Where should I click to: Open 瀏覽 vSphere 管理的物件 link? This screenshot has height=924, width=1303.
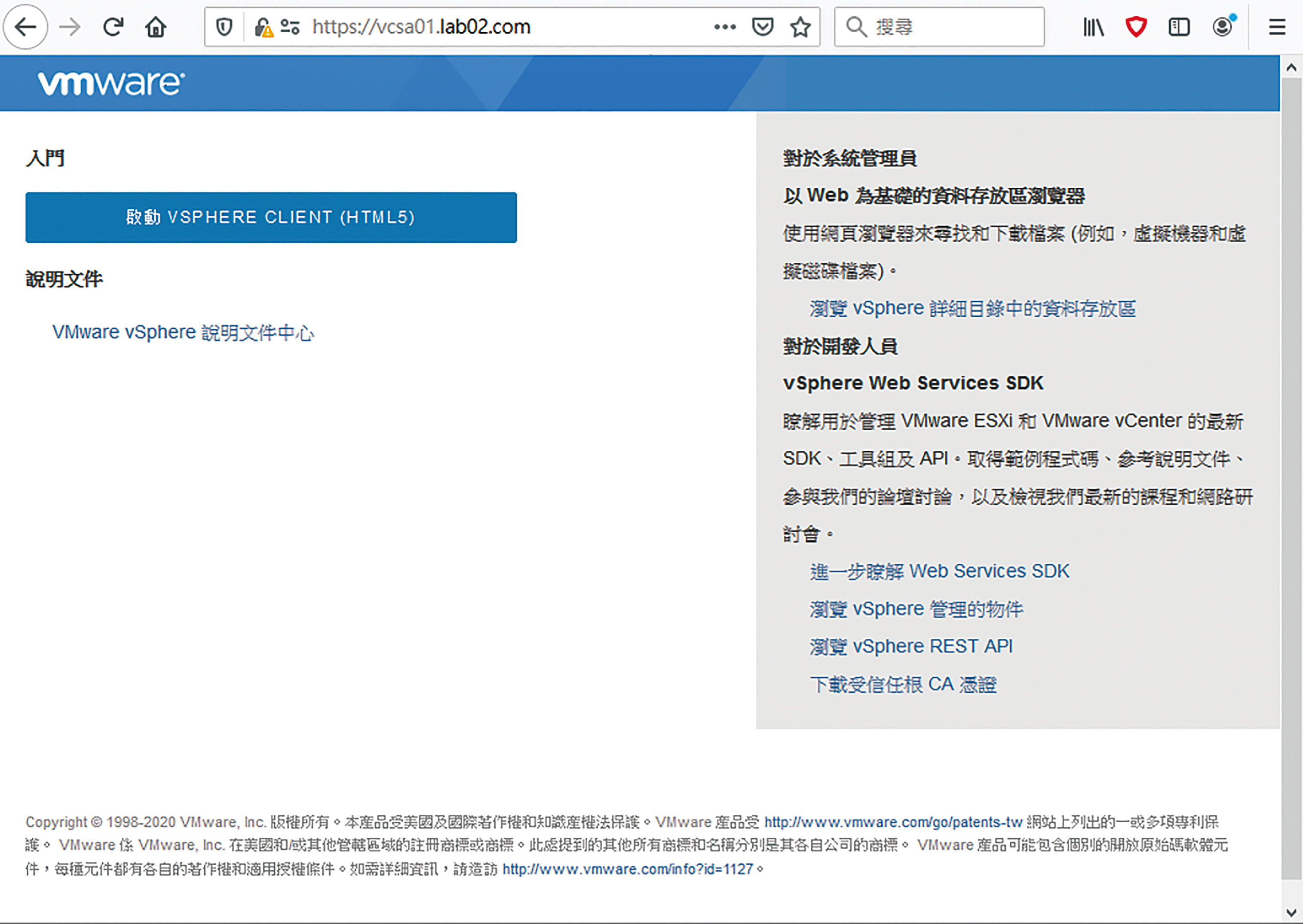(x=916, y=609)
